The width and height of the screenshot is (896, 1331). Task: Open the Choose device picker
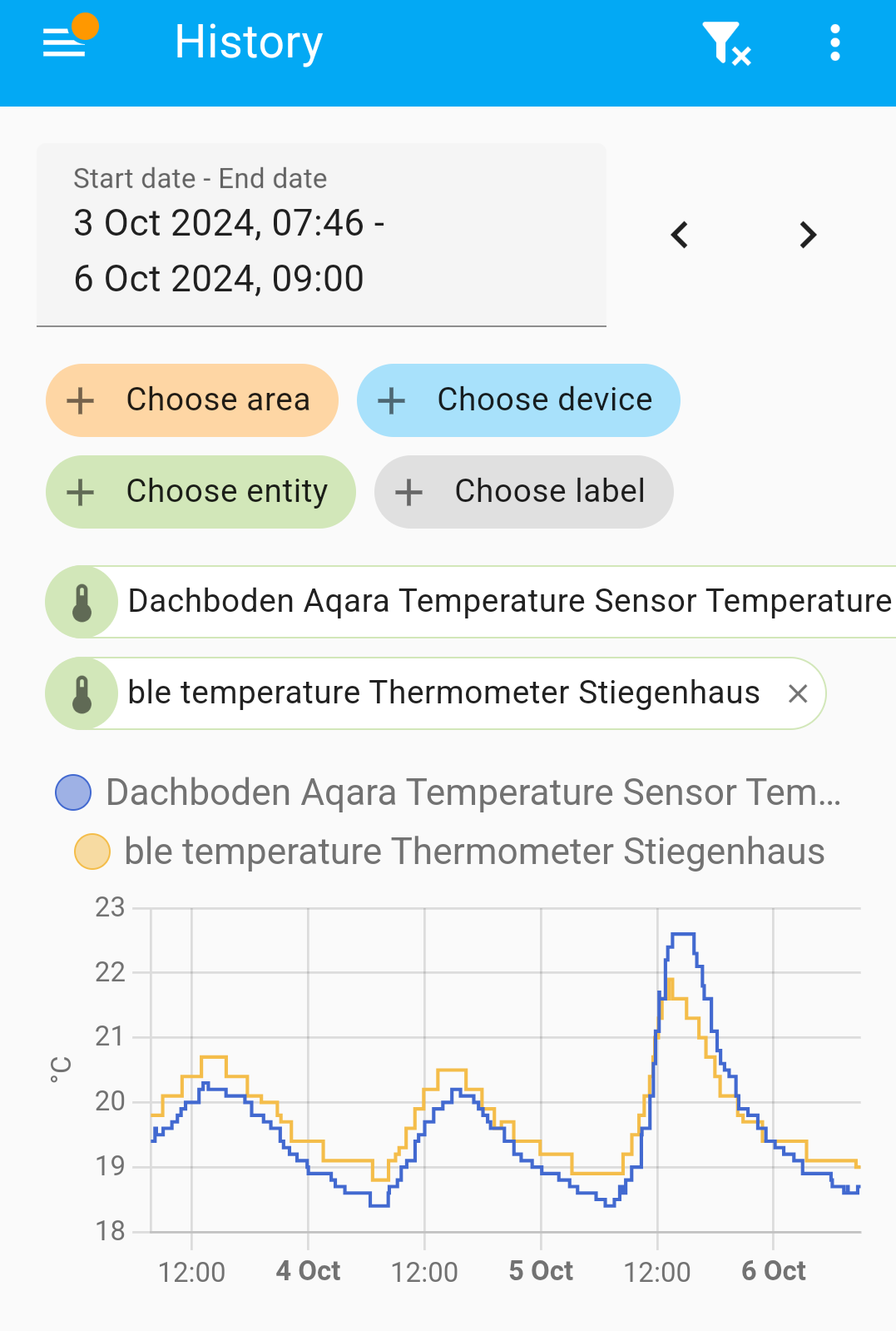click(x=518, y=400)
